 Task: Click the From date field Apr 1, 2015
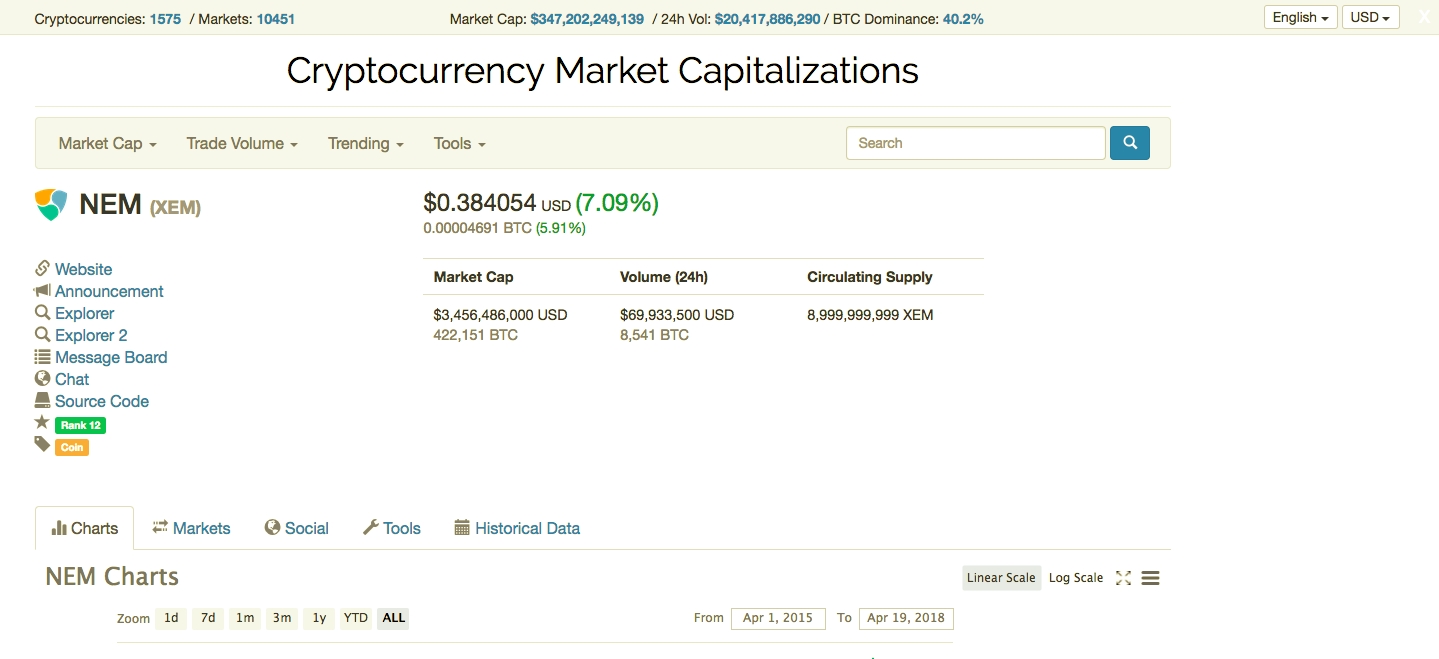tap(778, 618)
